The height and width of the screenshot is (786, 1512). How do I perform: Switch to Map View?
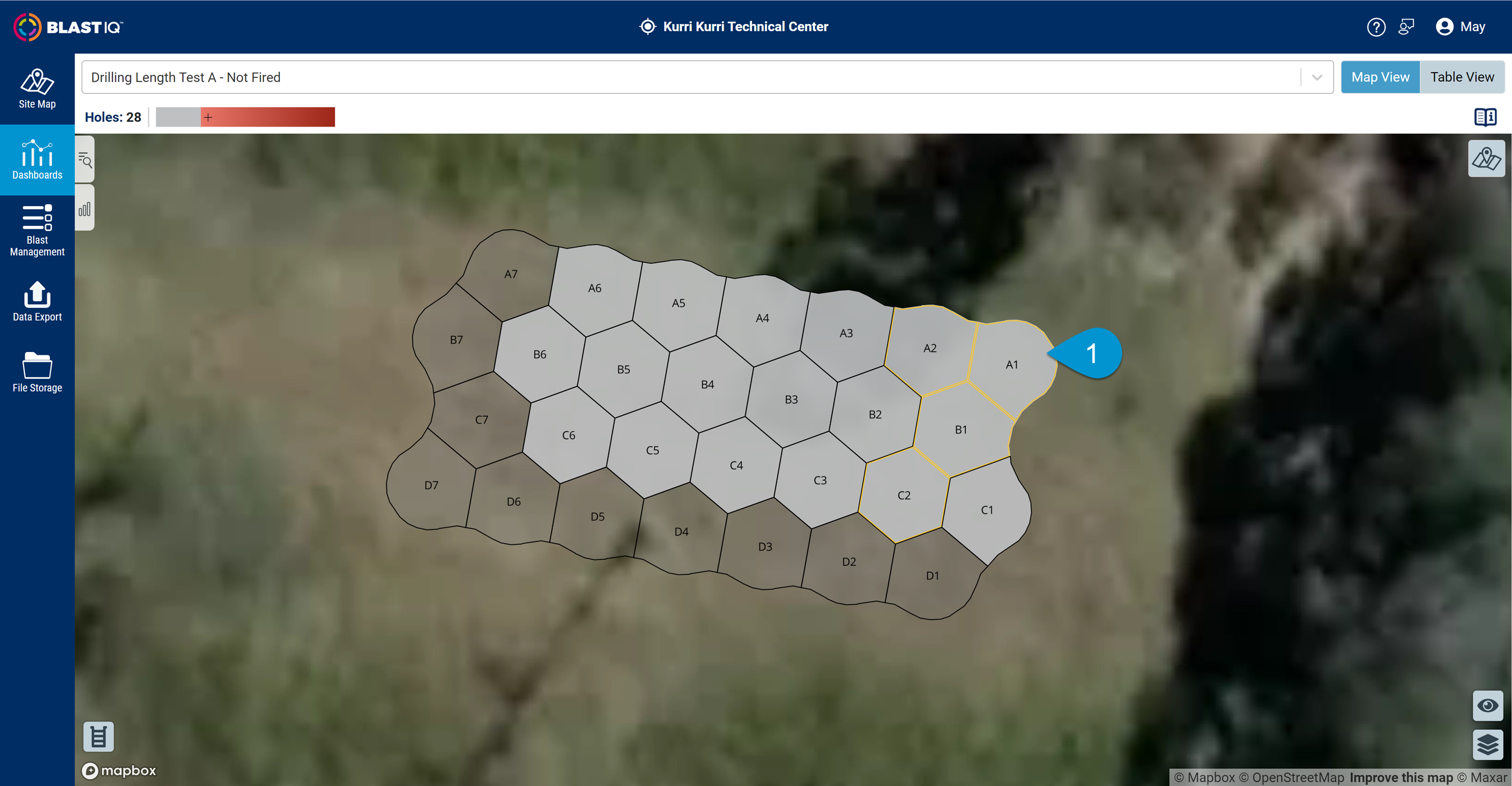[x=1380, y=77]
